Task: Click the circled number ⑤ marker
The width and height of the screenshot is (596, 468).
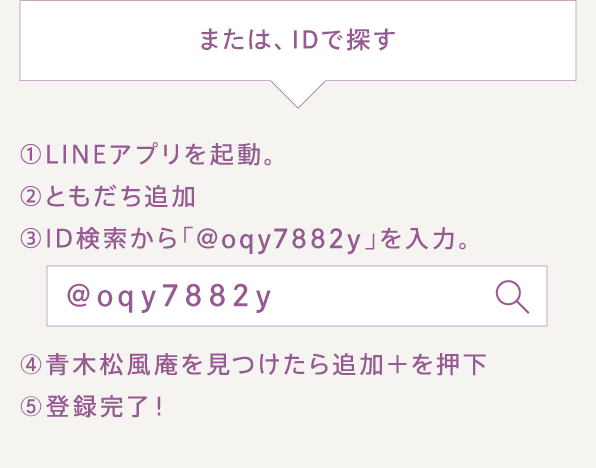Action: 30,407
